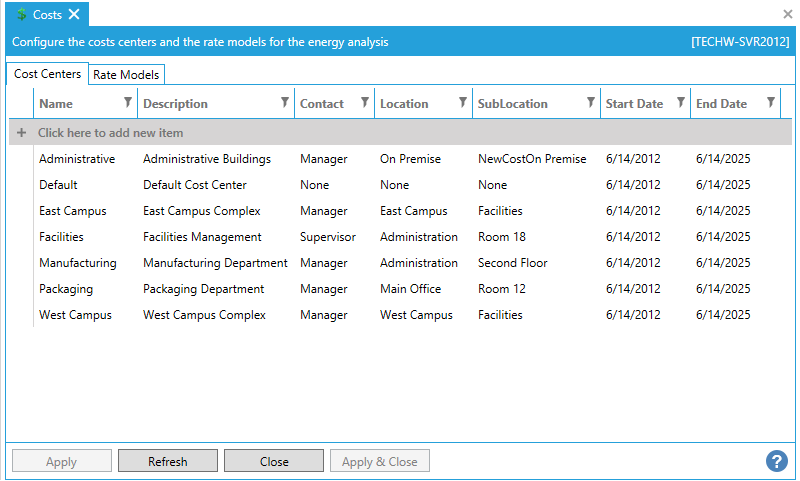This screenshot has width=800, height=481.
Task: Click the West Campus Complex description cell
Action: (204, 315)
